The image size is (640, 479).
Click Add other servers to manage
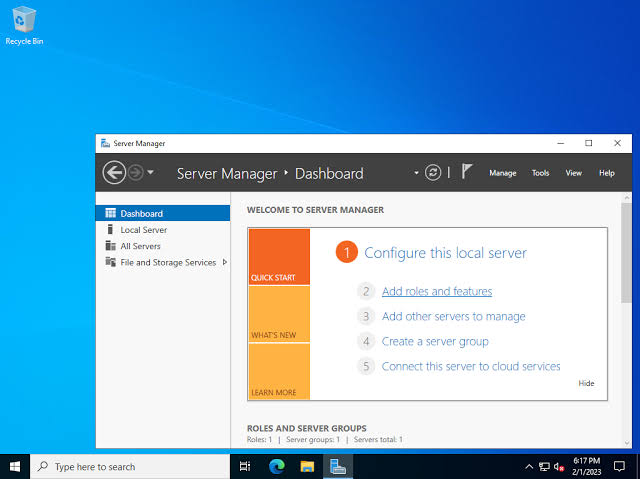[453, 317]
